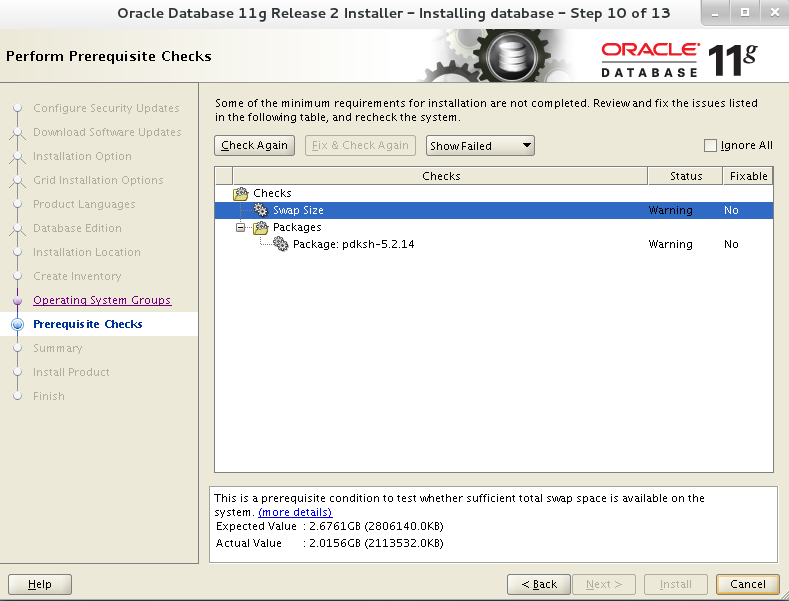This screenshot has height=601, width=789.
Task: Open the Show Failed dropdown
Action: pos(480,145)
